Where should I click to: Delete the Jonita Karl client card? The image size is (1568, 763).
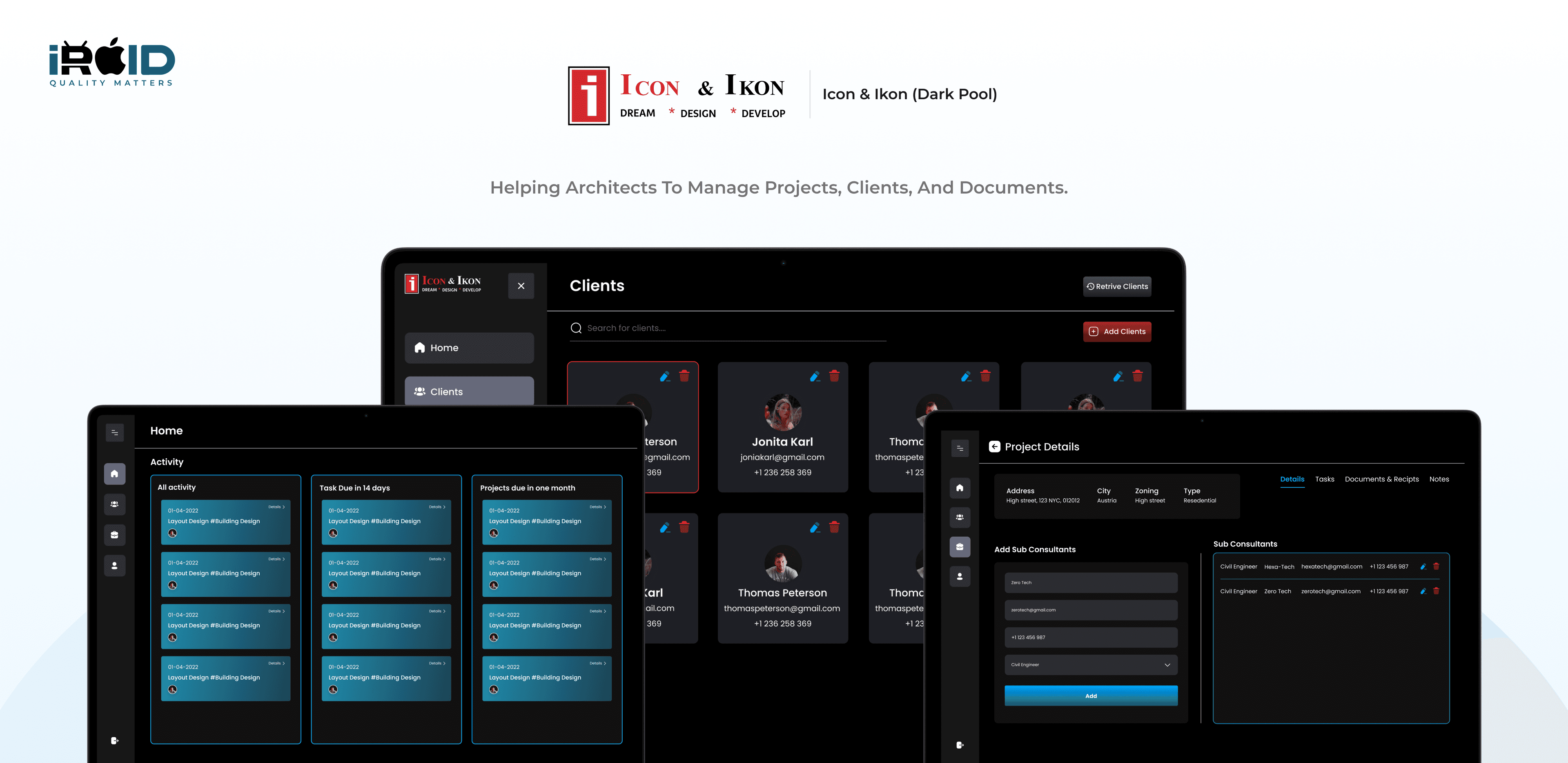(834, 376)
